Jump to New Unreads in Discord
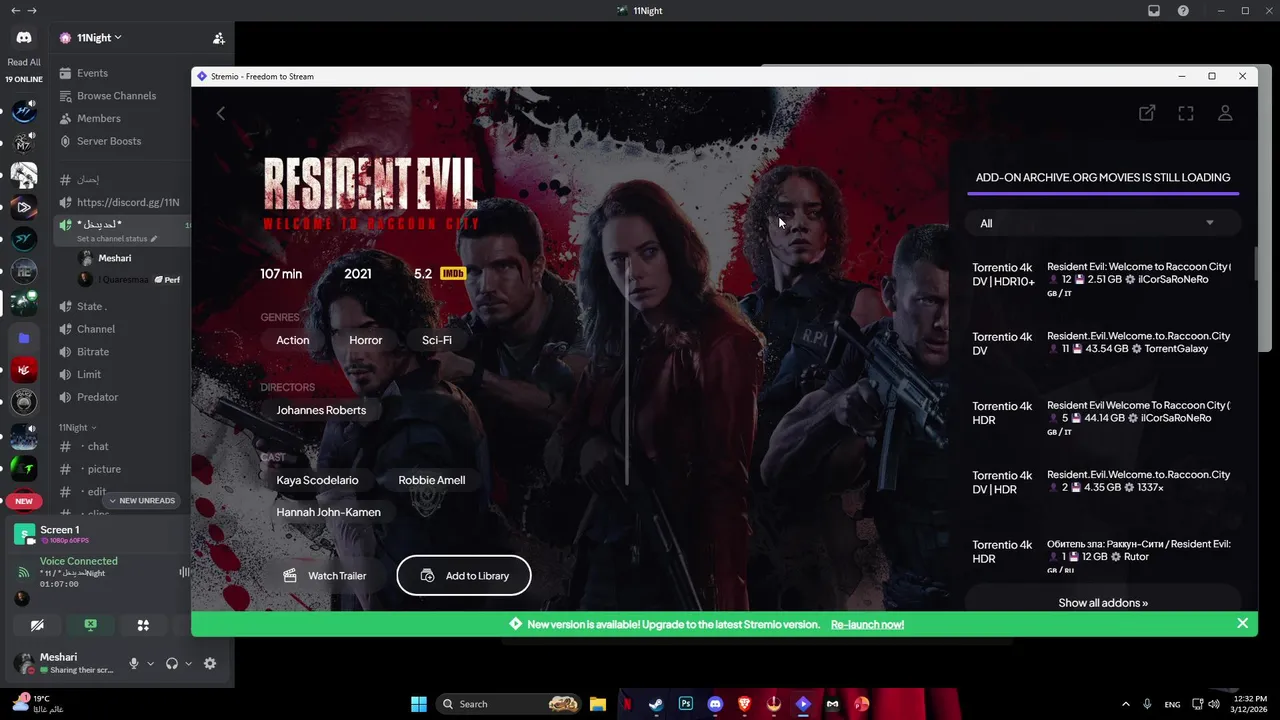This screenshot has height=720, width=1280. tap(141, 500)
